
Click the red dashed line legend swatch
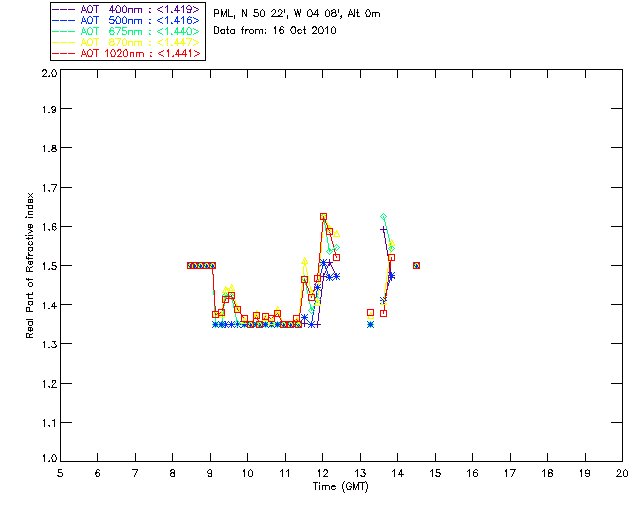pos(64,53)
